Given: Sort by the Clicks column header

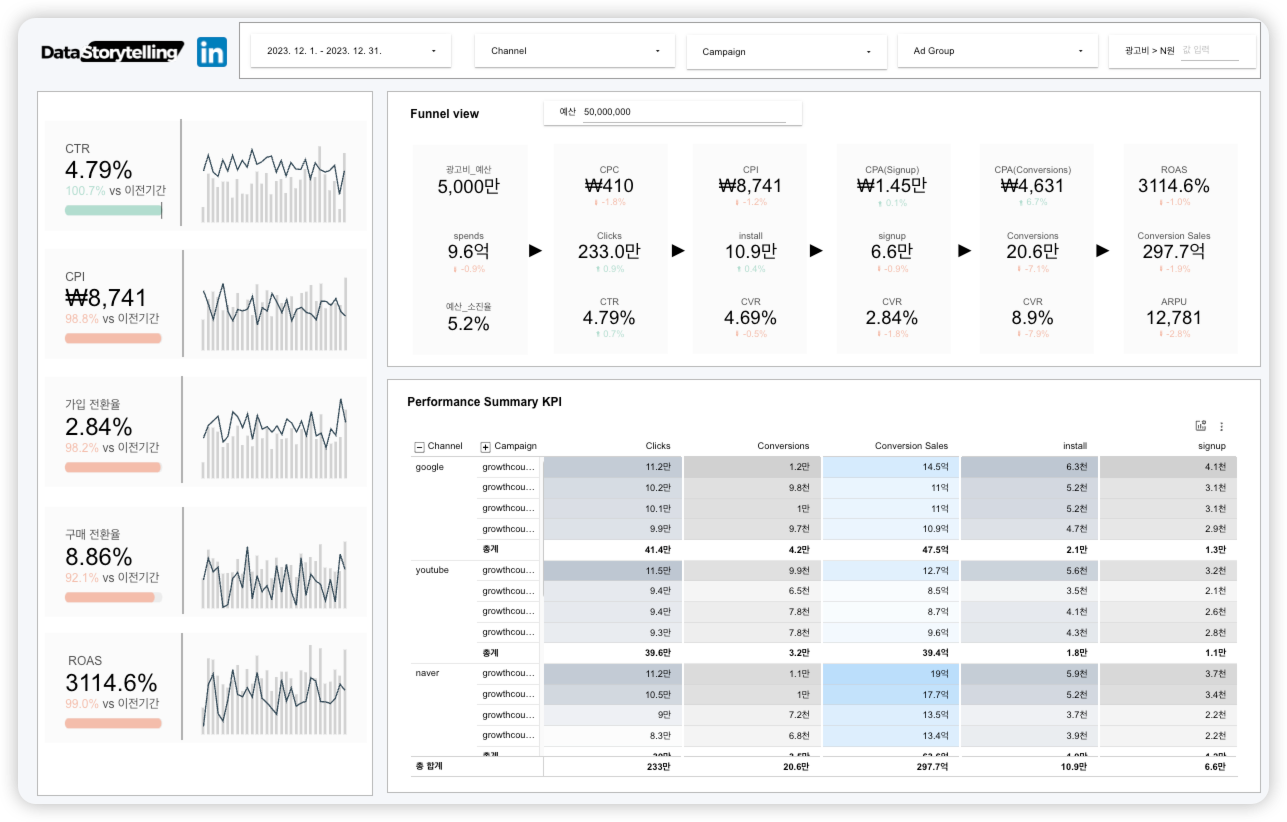Looking at the screenshot, I should click(658, 446).
